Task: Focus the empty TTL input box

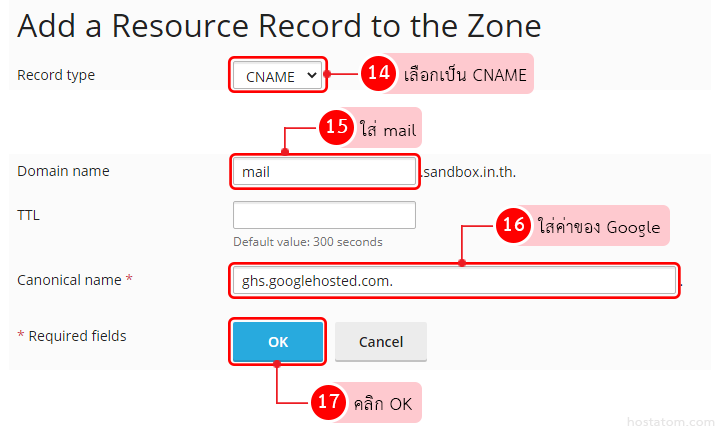Action: pos(323,215)
